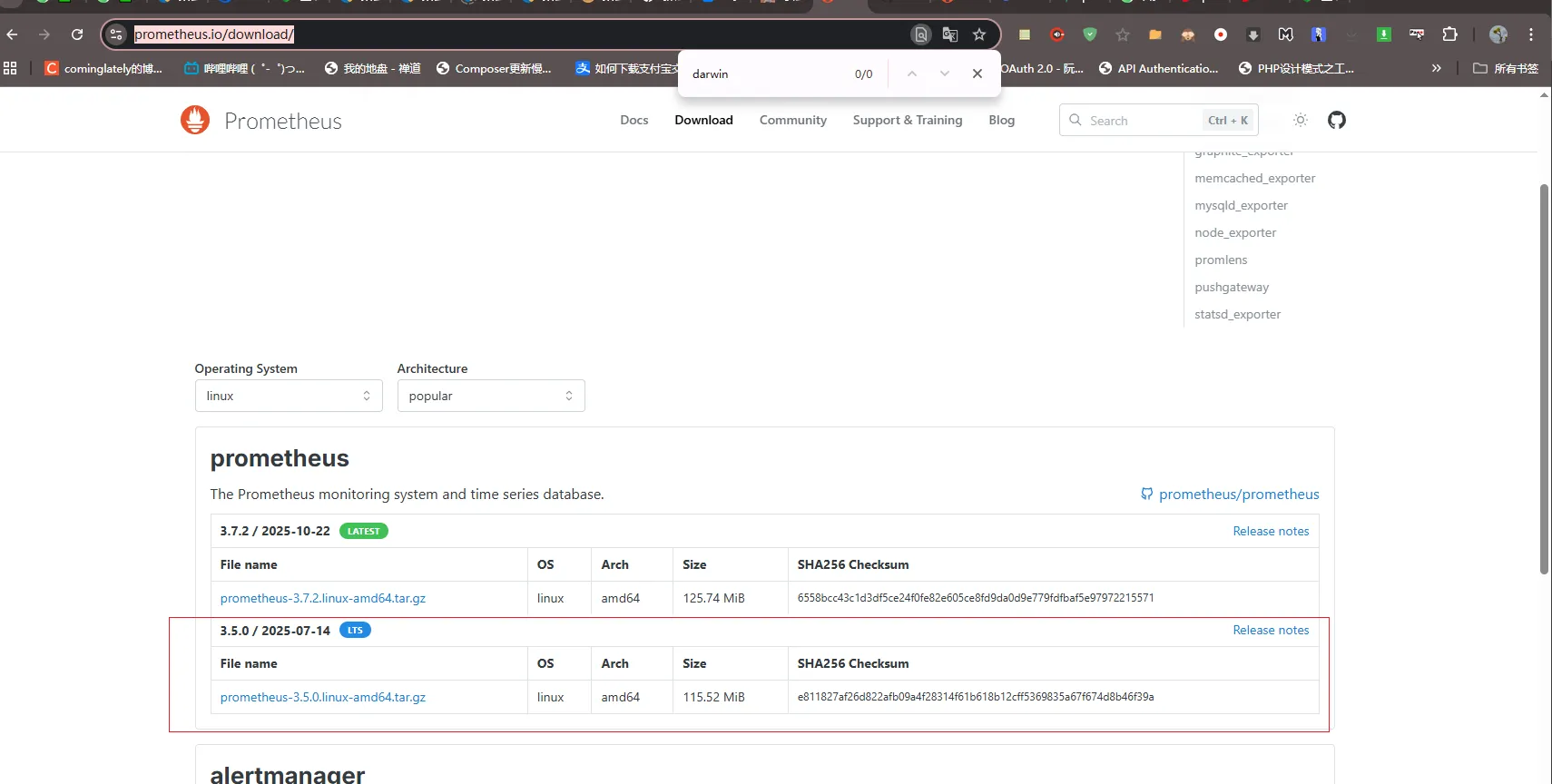1552x784 pixels.
Task: Open the Operating System dropdown showing linux
Action: [x=289, y=396]
